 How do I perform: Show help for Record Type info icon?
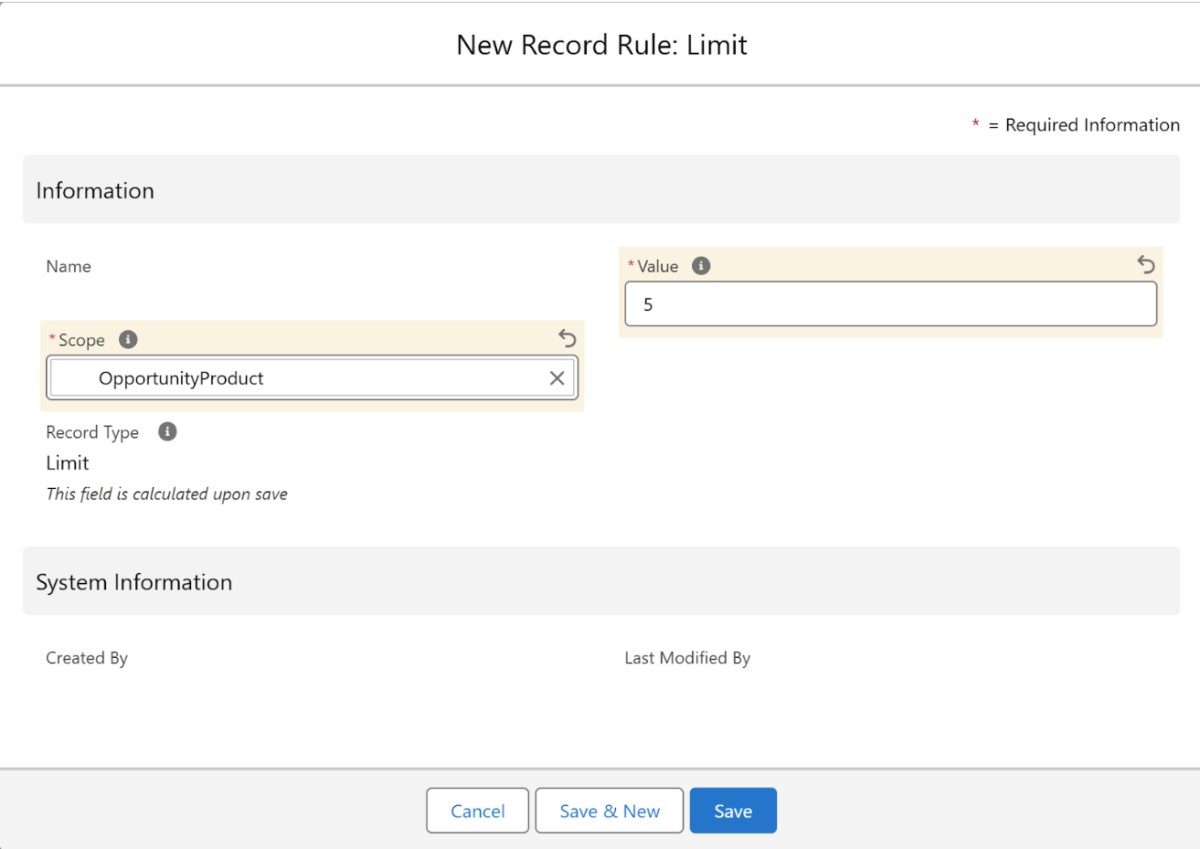[168, 432]
